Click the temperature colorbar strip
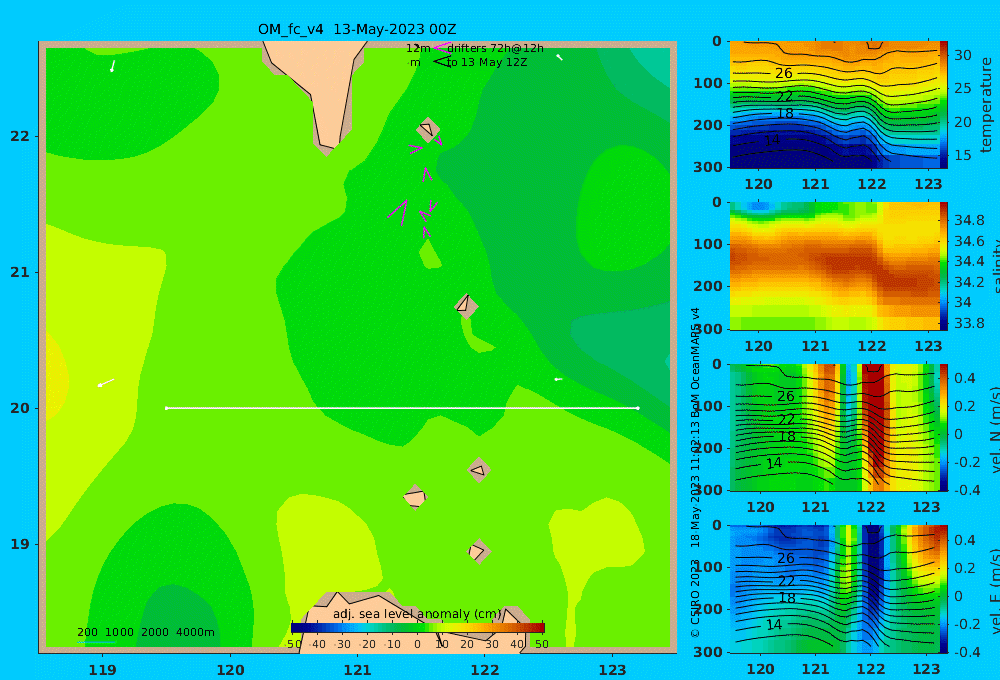This screenshot has width=1000, height=680. coord(943,105)
